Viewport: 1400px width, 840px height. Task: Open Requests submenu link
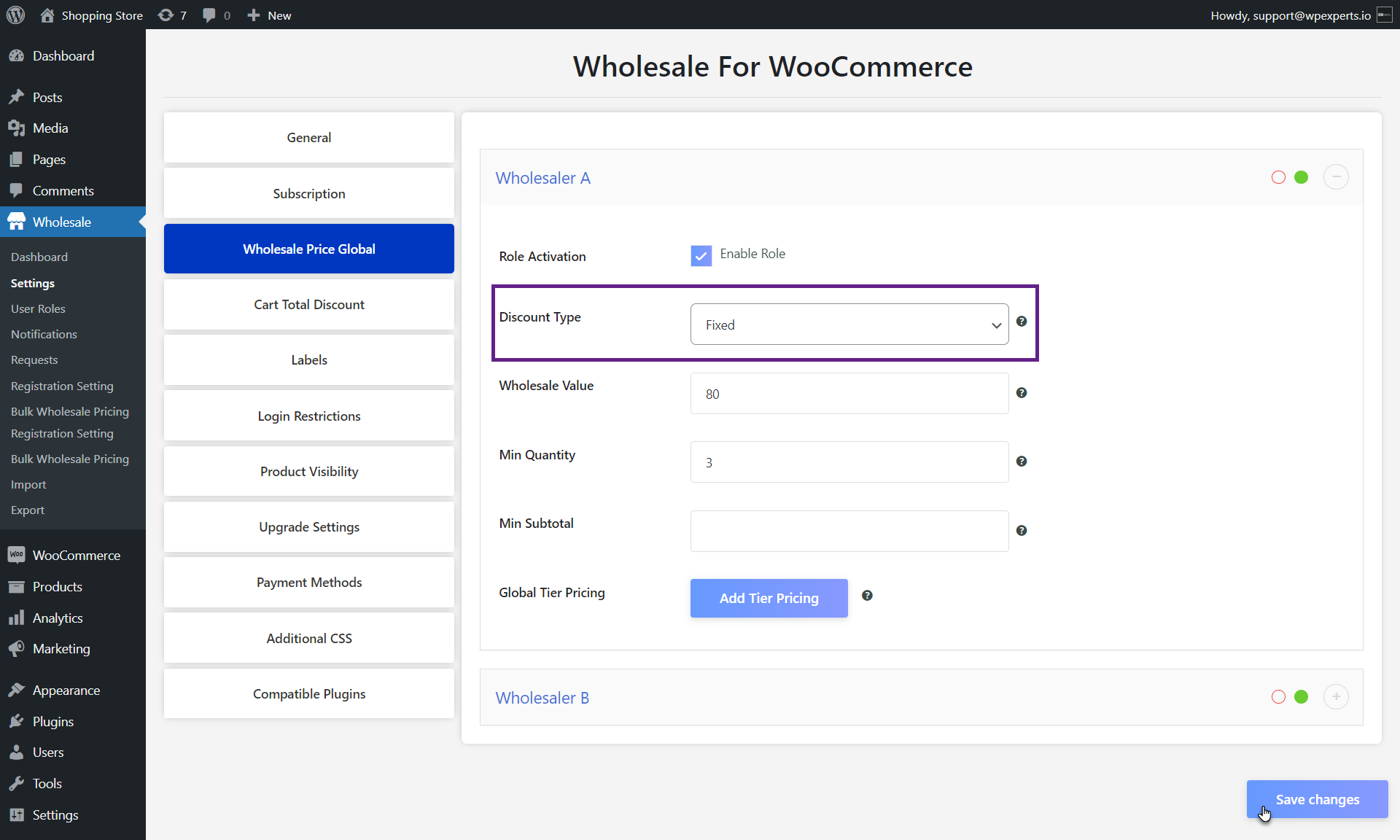tap(34, 360)
